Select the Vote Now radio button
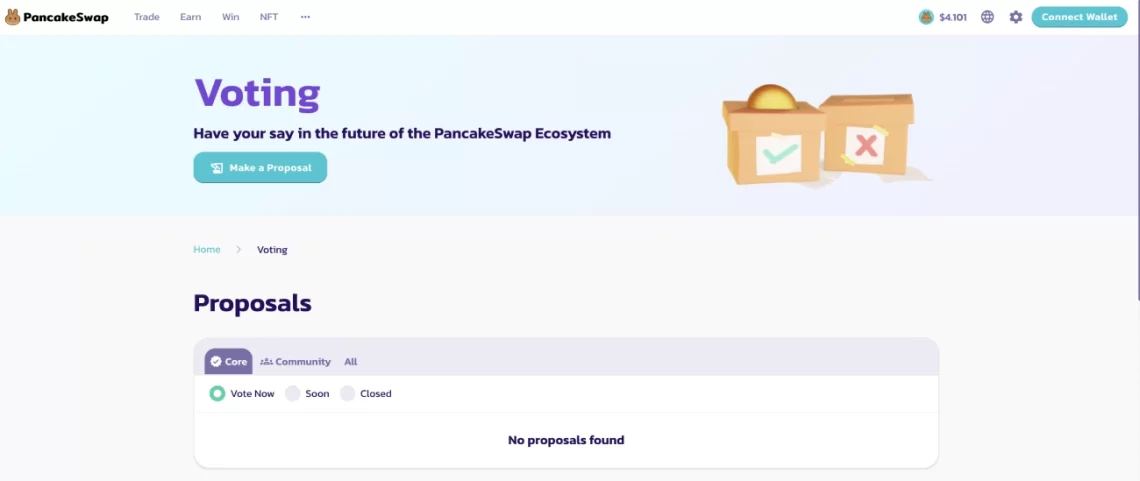 click(x=217, y=394)
